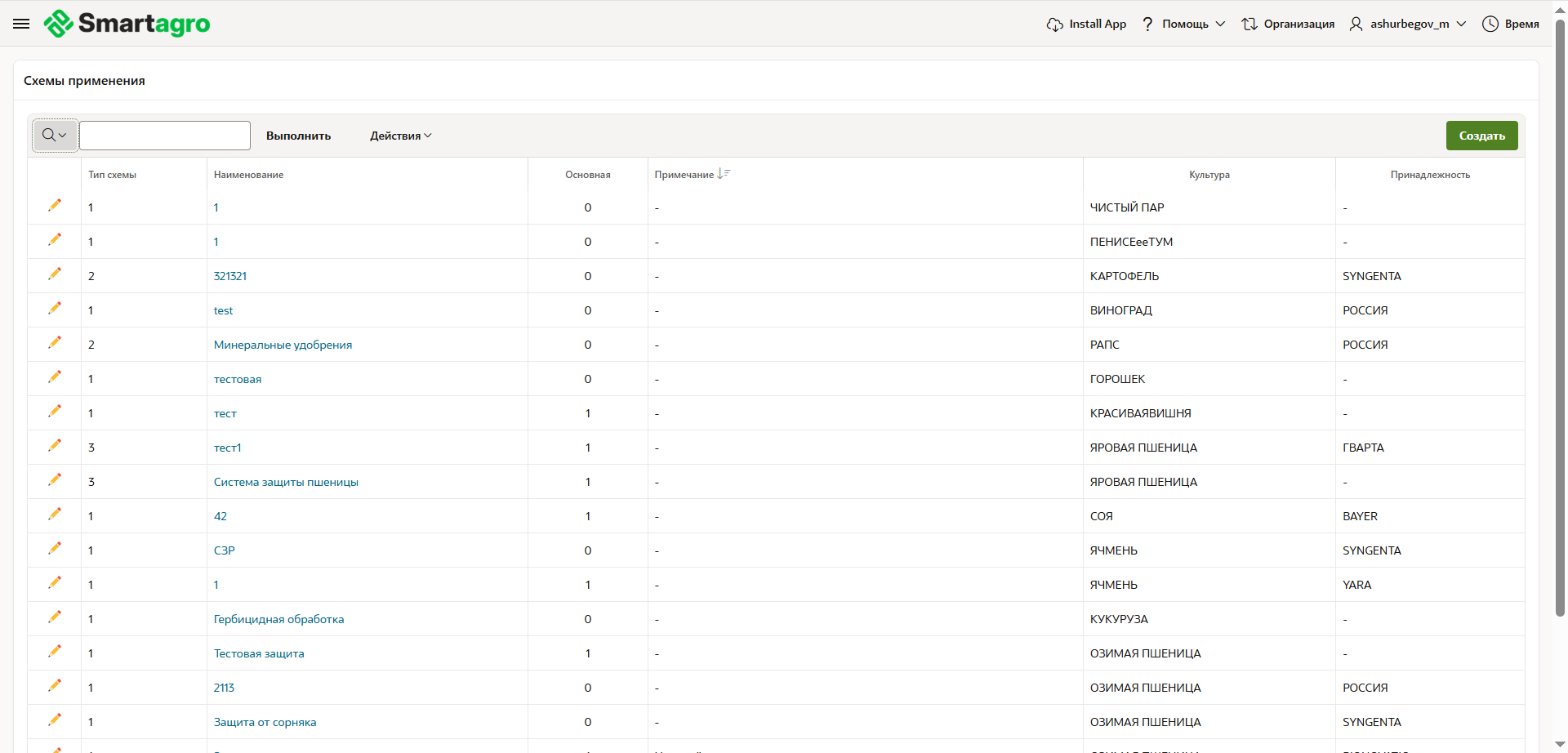Click pencil icon for КАРТОФЕЛЬ row
Image resolution: width=1568 pixels, height=753 pixels.
coord(55,274)
